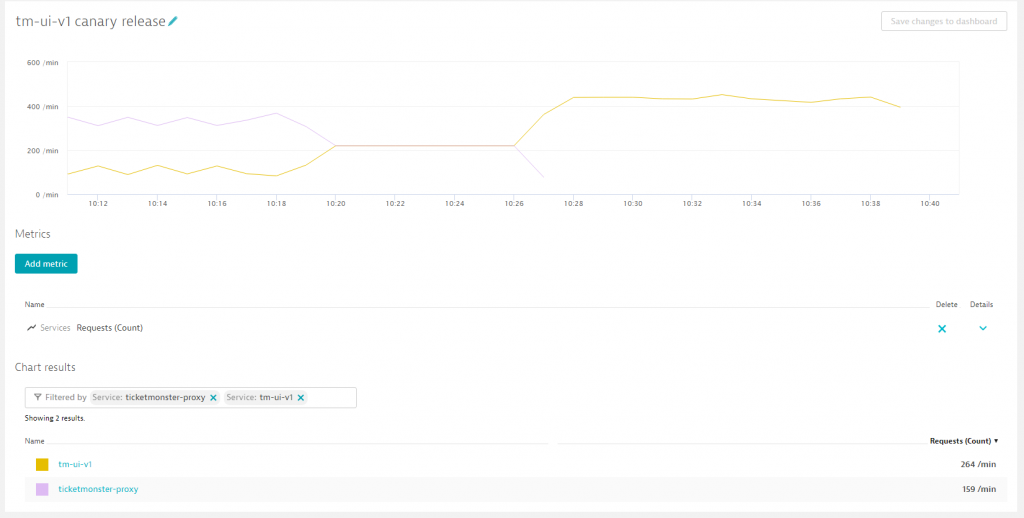Delete the Requests (Count) metric
Image resolution: width=1024 pixels, height=518 pixels.
tap(941, 328)
